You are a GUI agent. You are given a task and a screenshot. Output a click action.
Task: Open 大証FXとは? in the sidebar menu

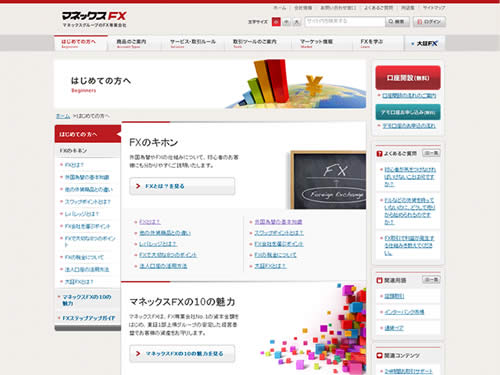click(79, 282)
